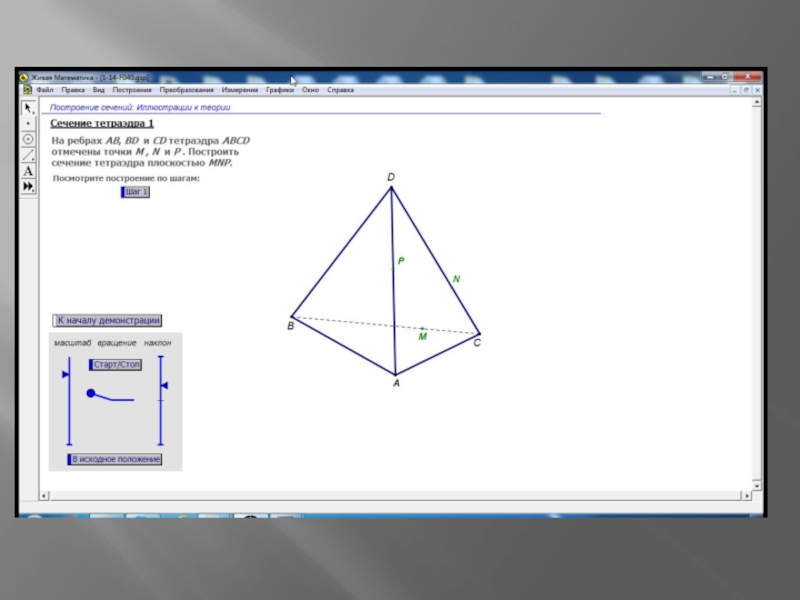Pick the Straightedge line tool
Image resolution: width=800 pixels, height=600 pixels.
coord(28,155)
